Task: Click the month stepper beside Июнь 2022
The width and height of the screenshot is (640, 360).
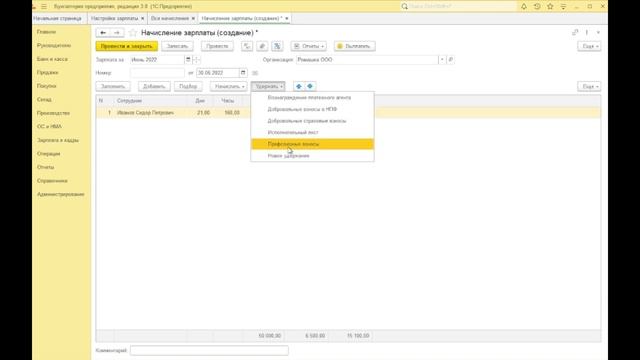Action: [x=196, y=60]
